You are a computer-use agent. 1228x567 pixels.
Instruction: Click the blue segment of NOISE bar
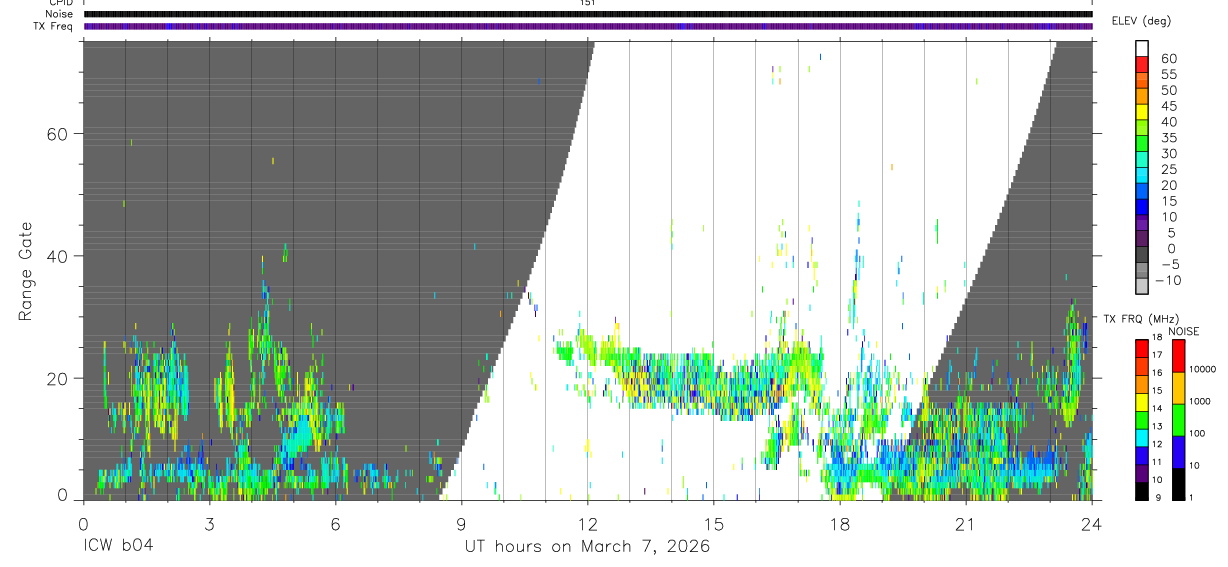(1178, 451)
